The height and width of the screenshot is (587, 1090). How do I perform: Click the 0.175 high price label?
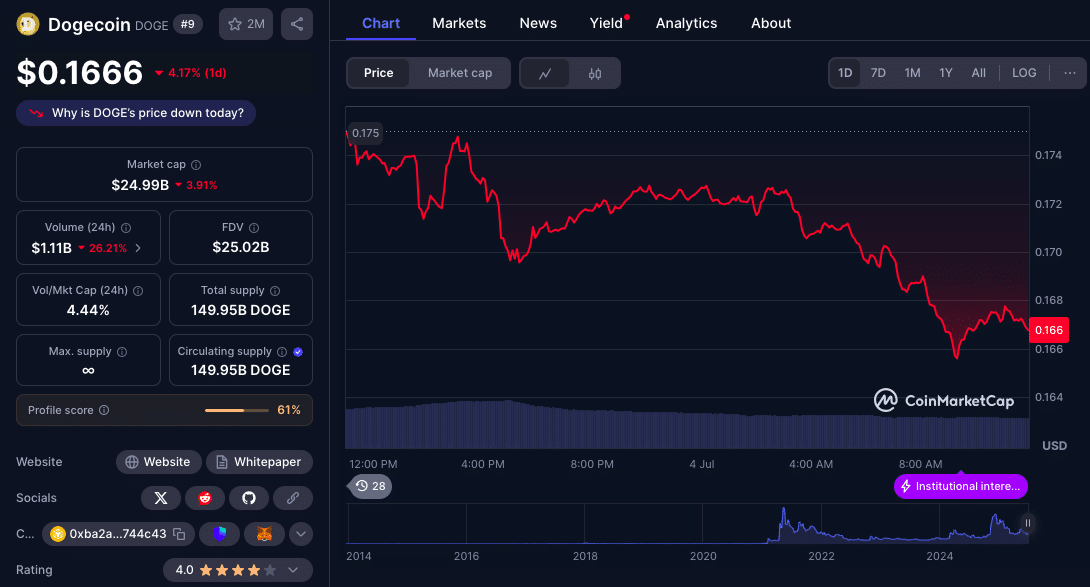[x=365, y=133]
